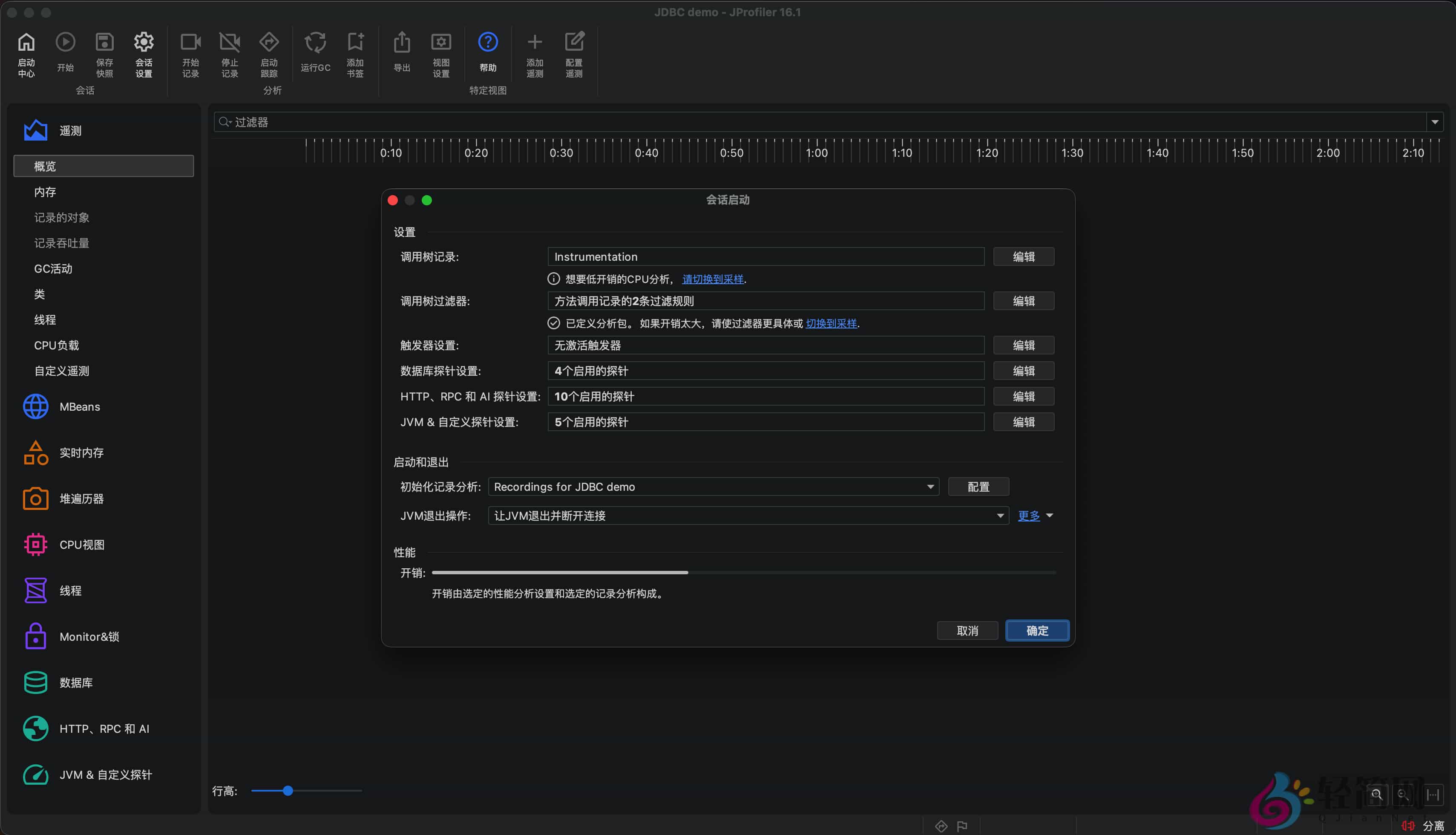Click the 1:00 mark on timeline
1456x835 pixels.
point(817,153)
